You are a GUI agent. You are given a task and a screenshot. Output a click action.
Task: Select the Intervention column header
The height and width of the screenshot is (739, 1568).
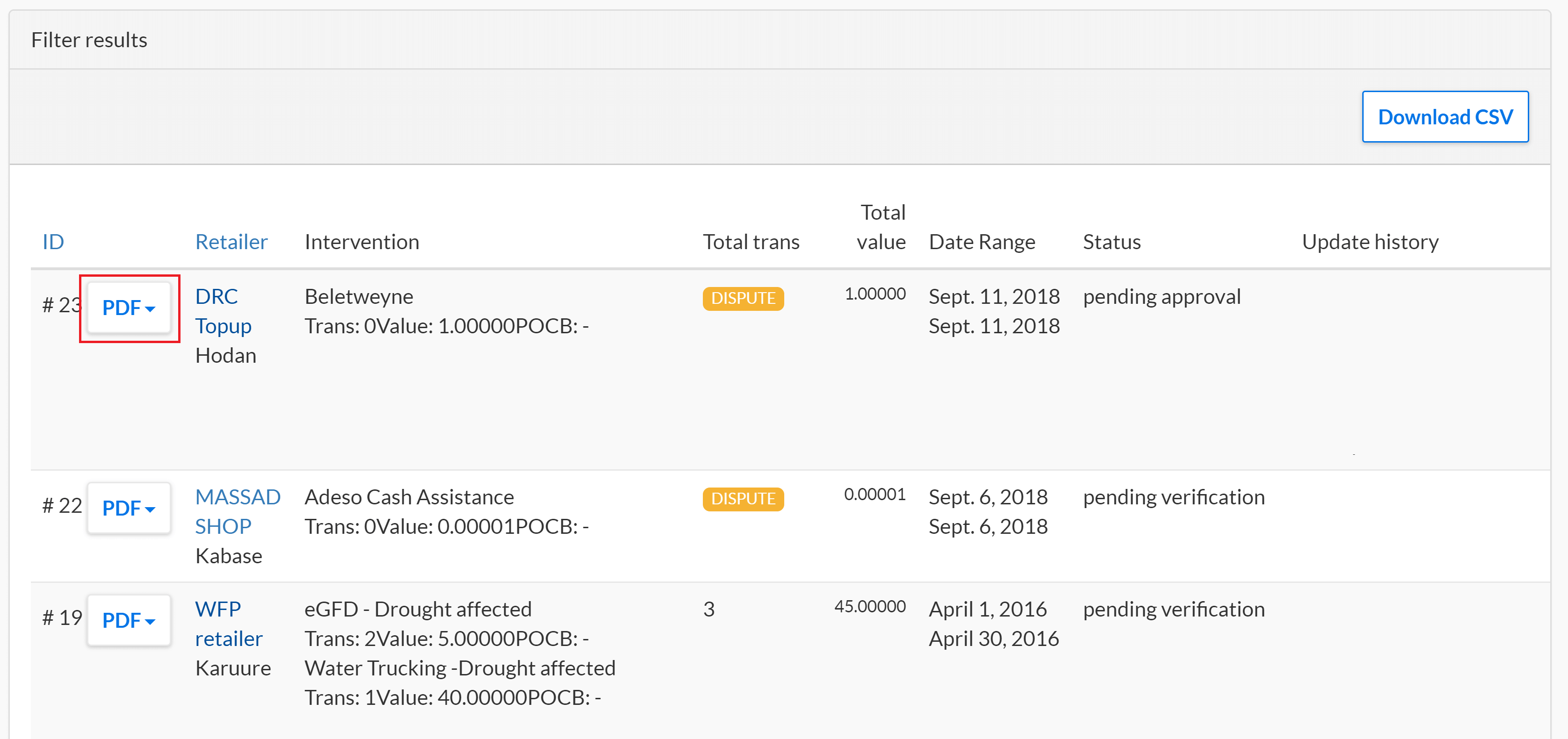(x=361, y=242)
